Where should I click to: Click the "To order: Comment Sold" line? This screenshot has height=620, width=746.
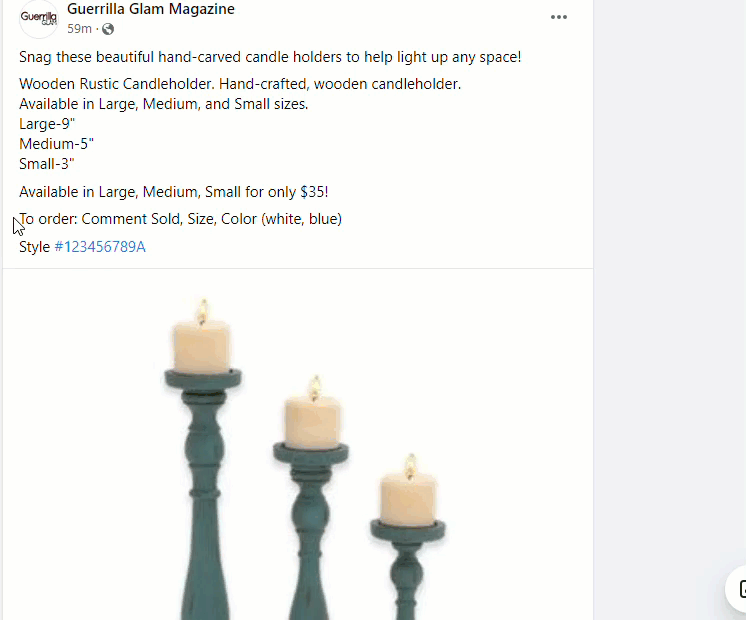point(180,219)
